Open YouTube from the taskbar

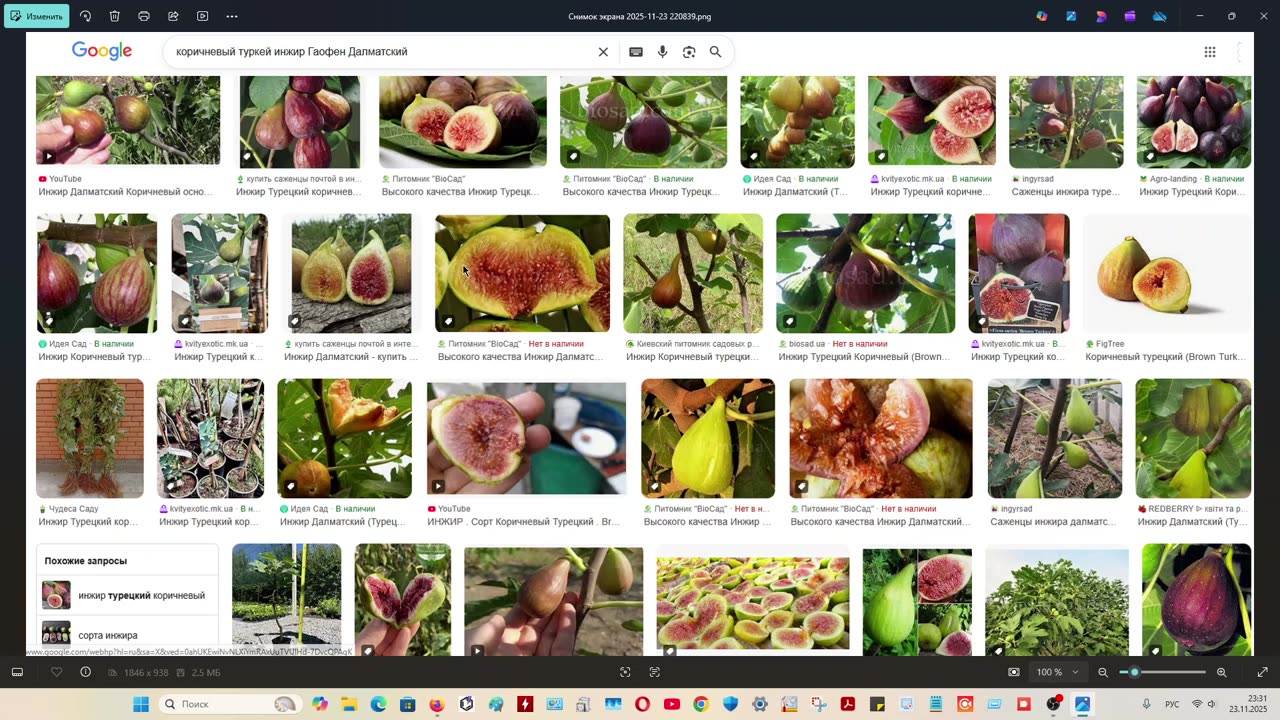(x=671, y=704)
